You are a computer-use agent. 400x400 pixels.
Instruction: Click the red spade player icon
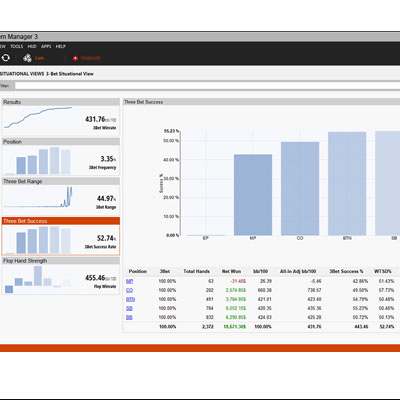click(75, 58)
